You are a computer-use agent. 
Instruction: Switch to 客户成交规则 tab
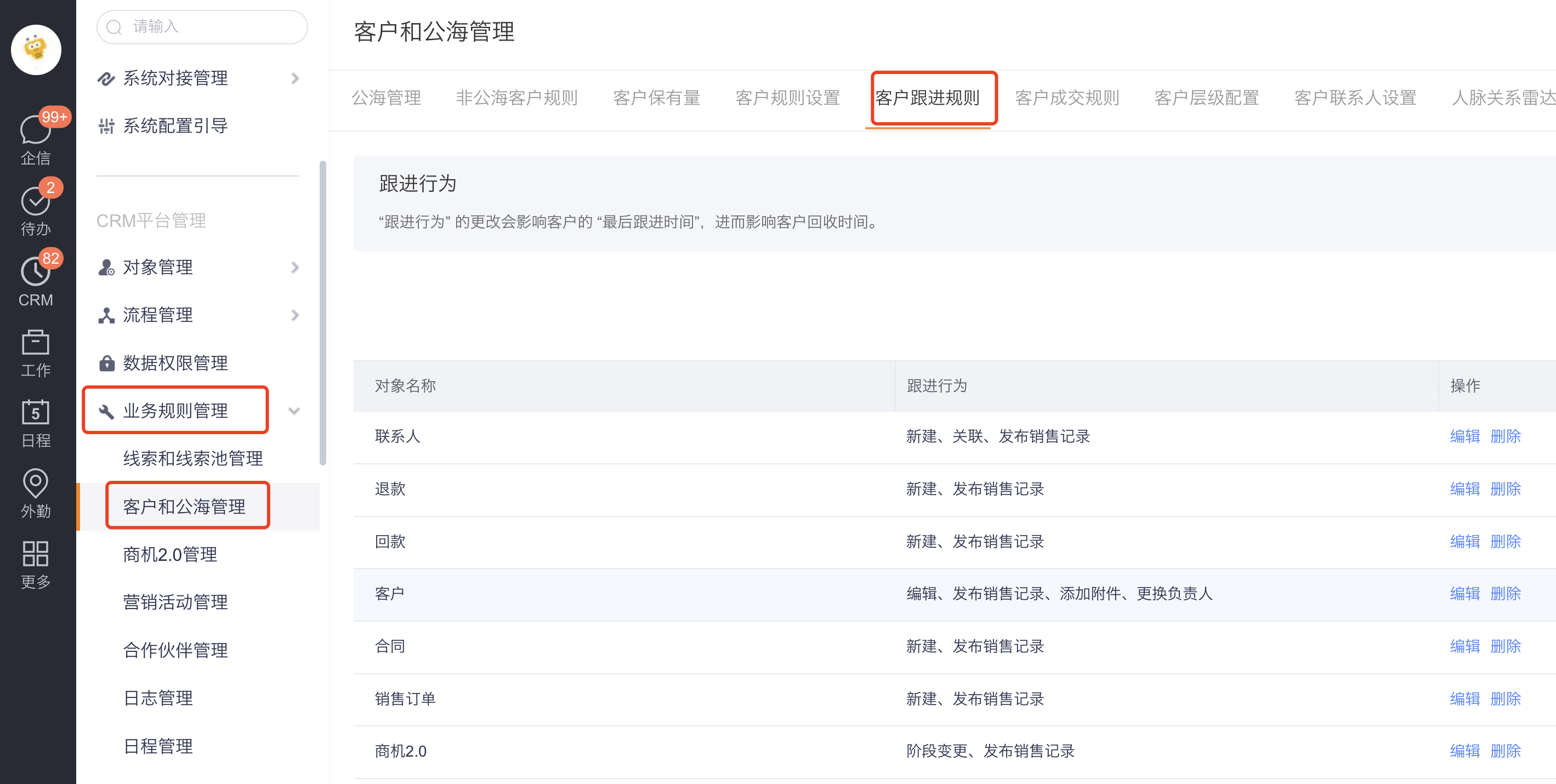click(x=1067, y=98)
